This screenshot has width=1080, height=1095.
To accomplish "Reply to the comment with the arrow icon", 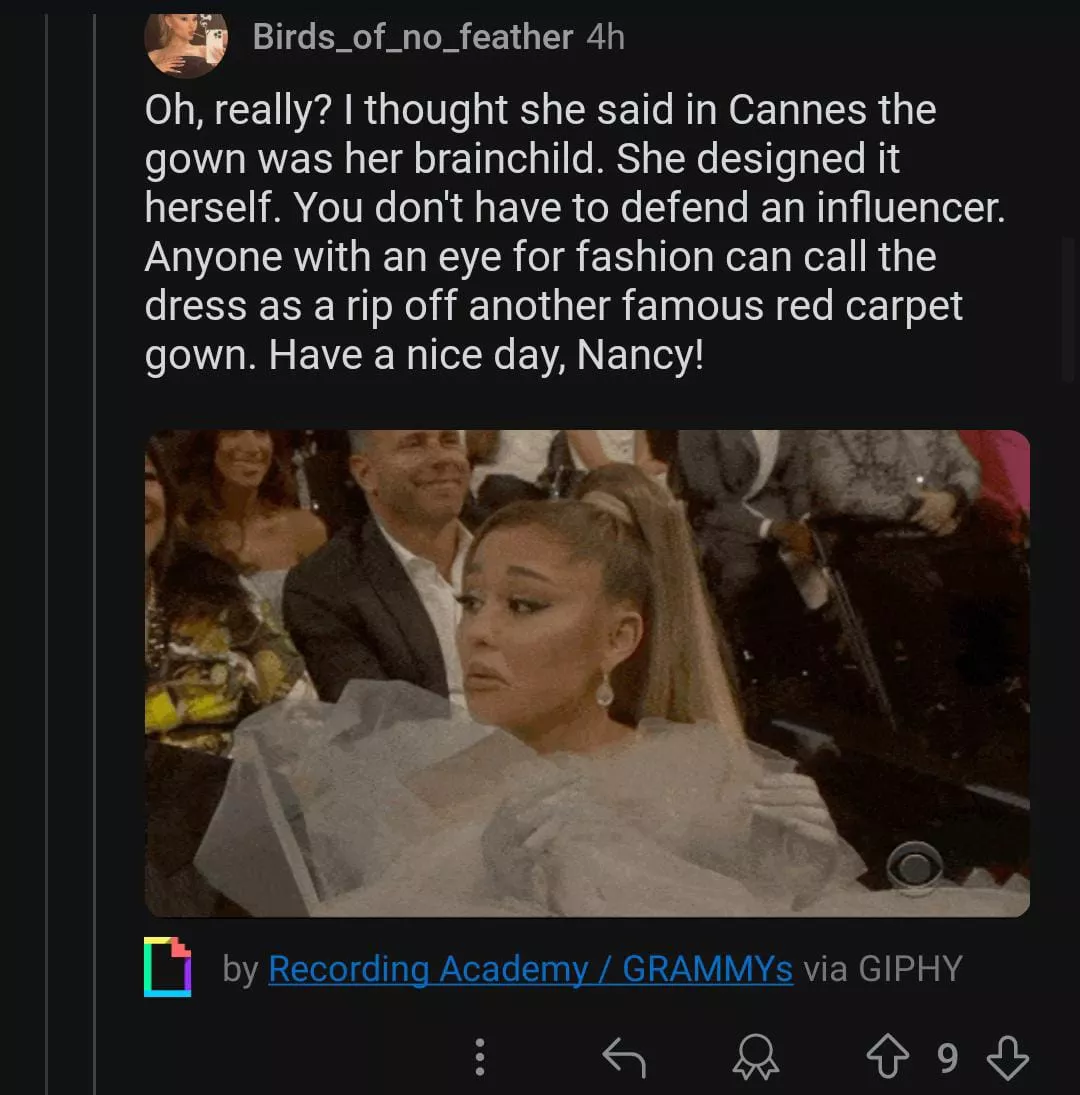I will click(625, 1057).
